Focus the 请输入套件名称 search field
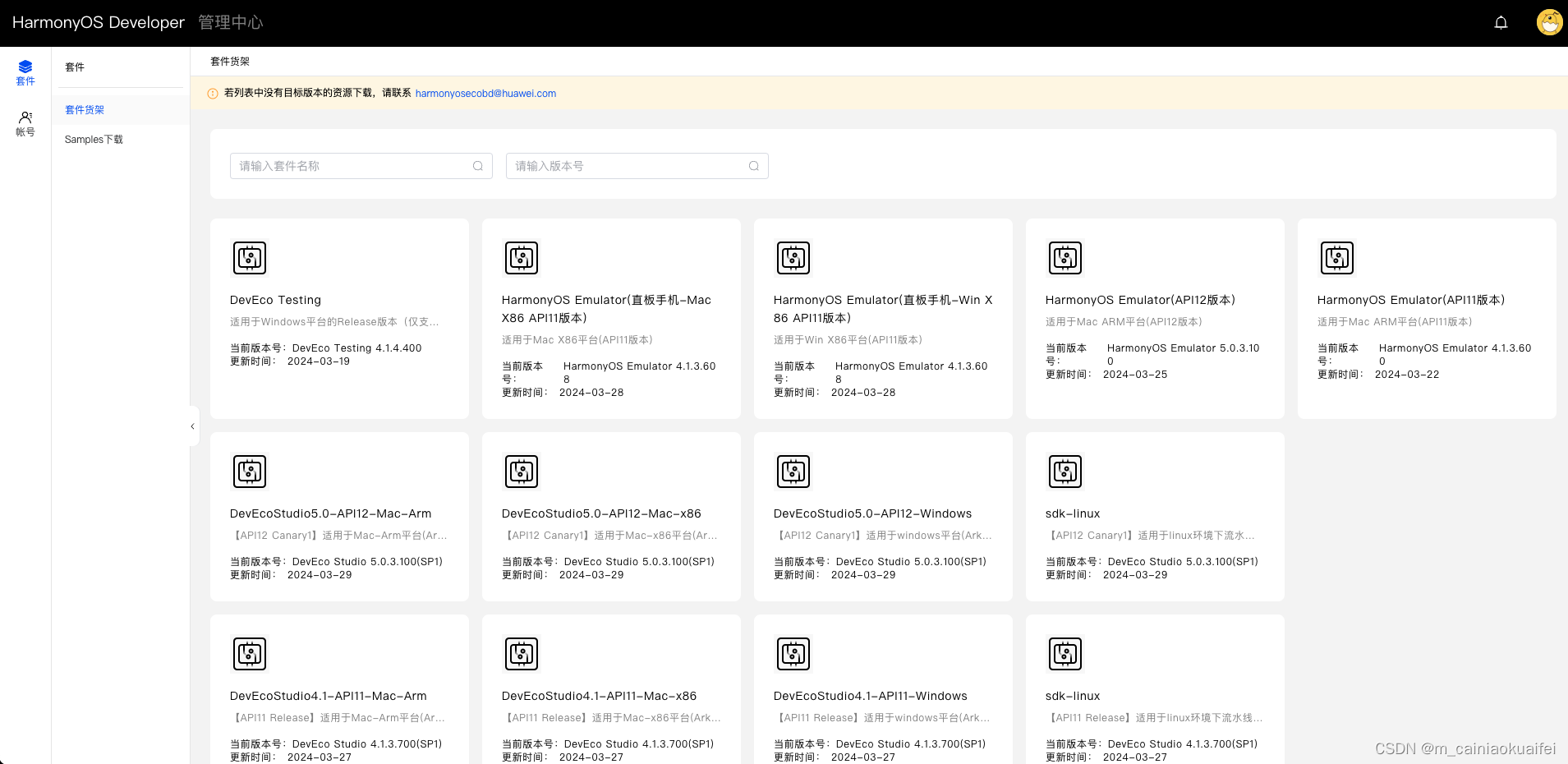 point(361,166)
